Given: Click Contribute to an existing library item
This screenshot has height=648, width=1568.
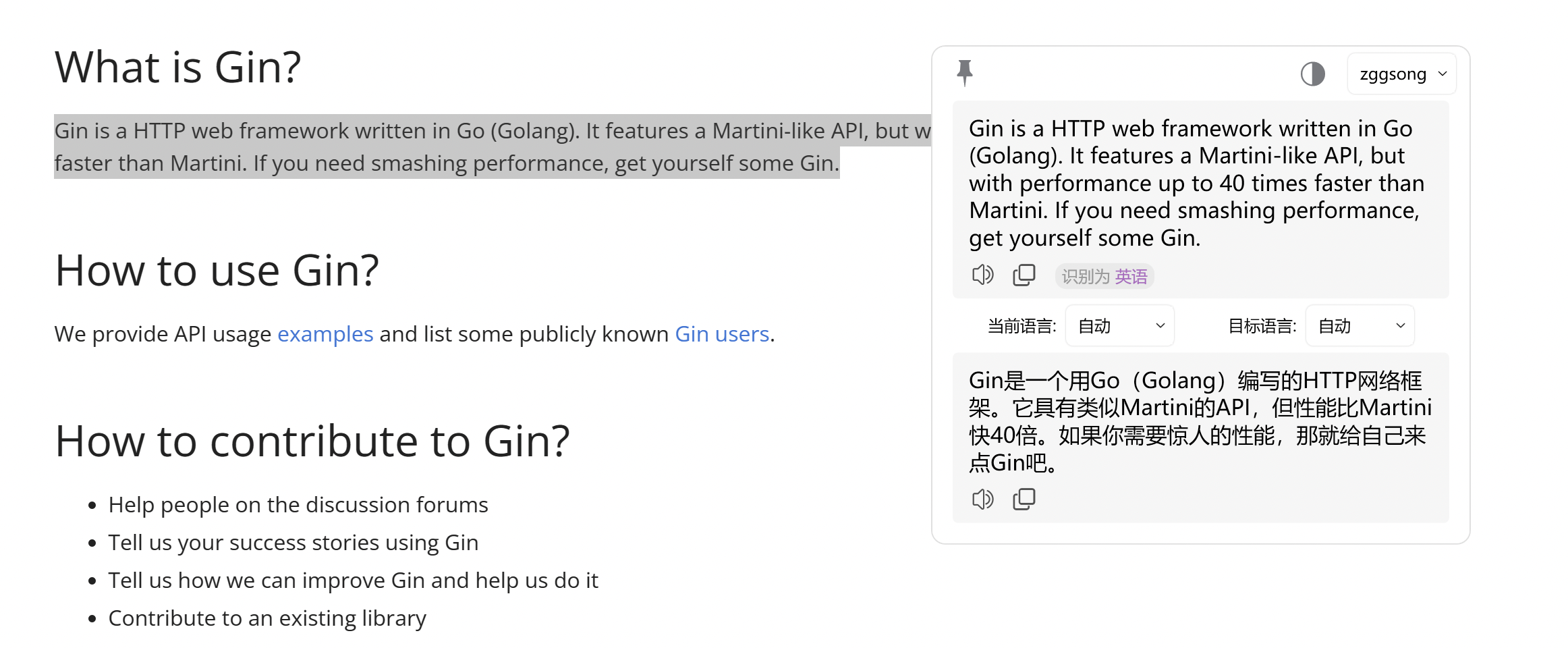Looking at the screenshot, I should (x=267, y=618).
